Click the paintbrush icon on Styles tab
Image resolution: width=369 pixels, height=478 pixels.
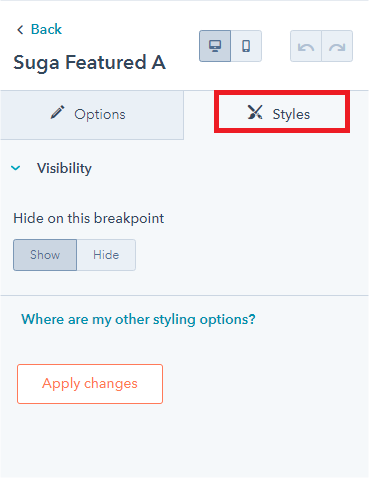click(x=255, y=112)
